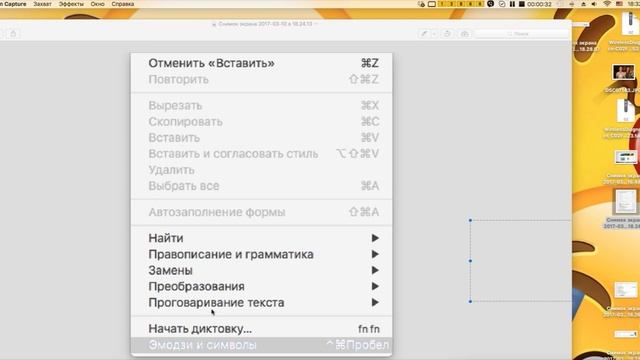Viewport: 640px width, 360px height.
Task: Click the recording timer 00:00:32
Action: [x=539, y=4]
